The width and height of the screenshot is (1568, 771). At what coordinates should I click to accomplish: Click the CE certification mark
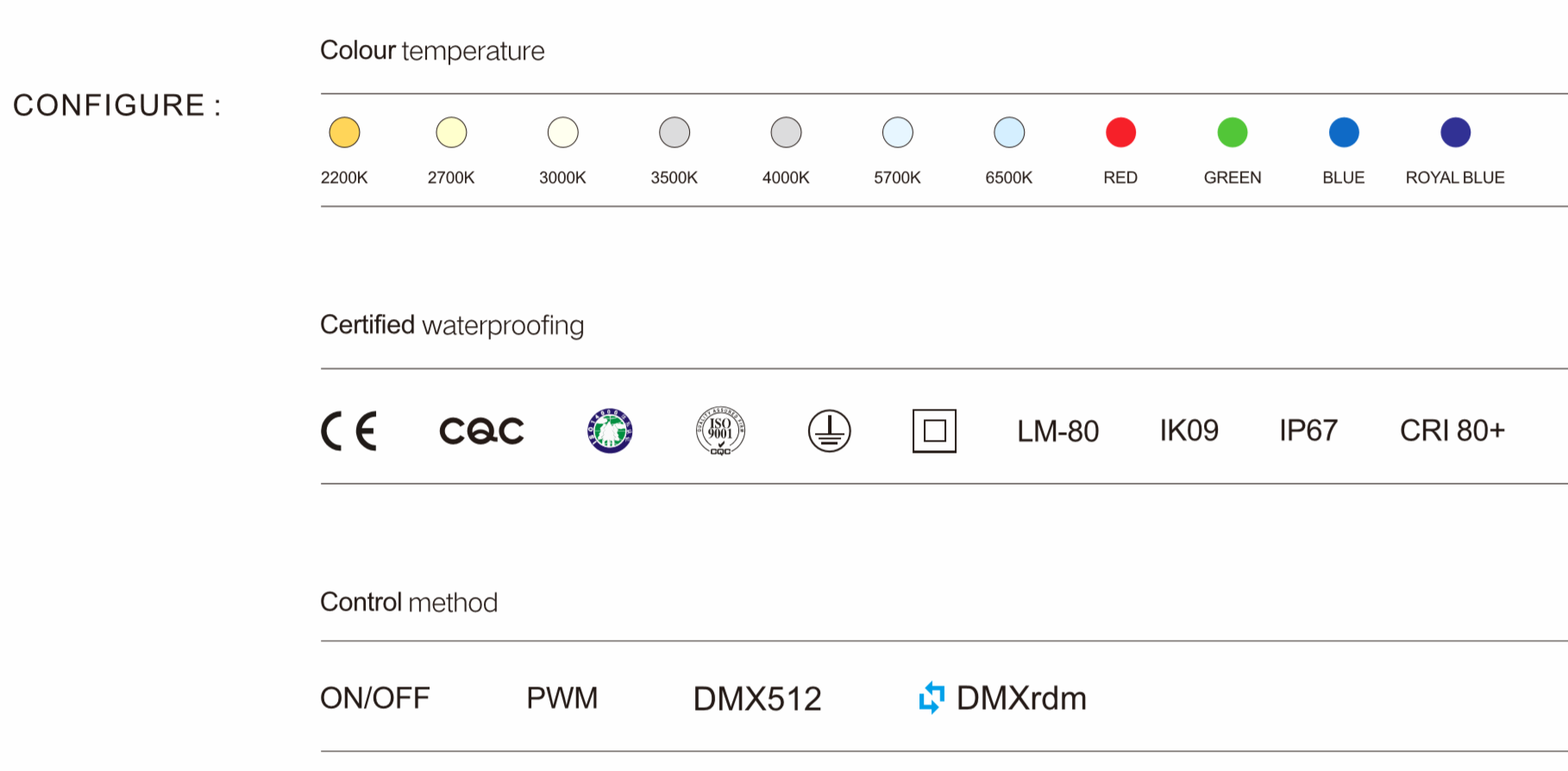(348, 431)
